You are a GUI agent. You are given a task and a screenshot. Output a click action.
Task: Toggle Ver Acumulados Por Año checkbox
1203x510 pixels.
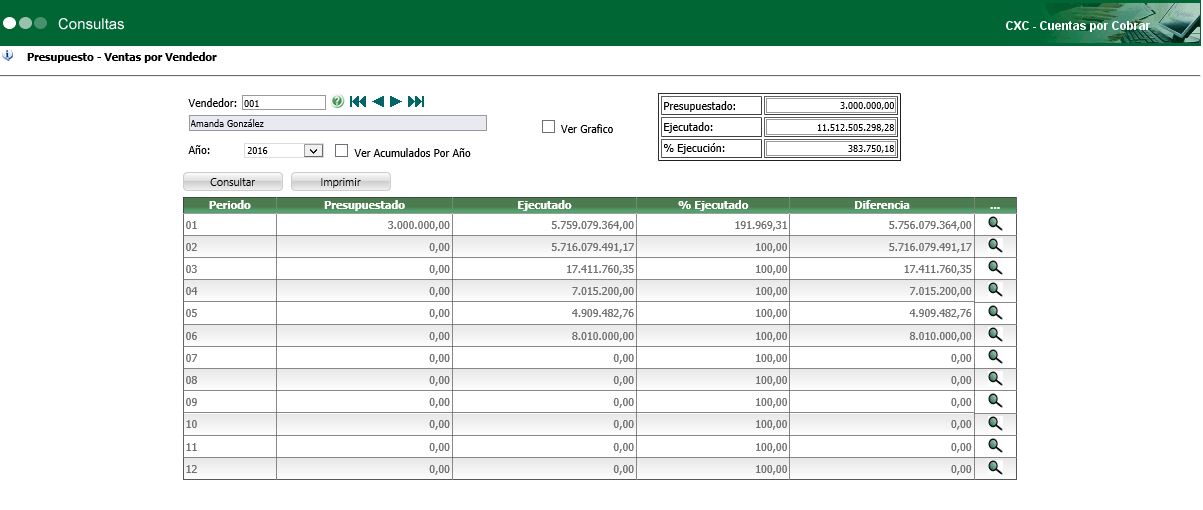[x=341, y=151]
